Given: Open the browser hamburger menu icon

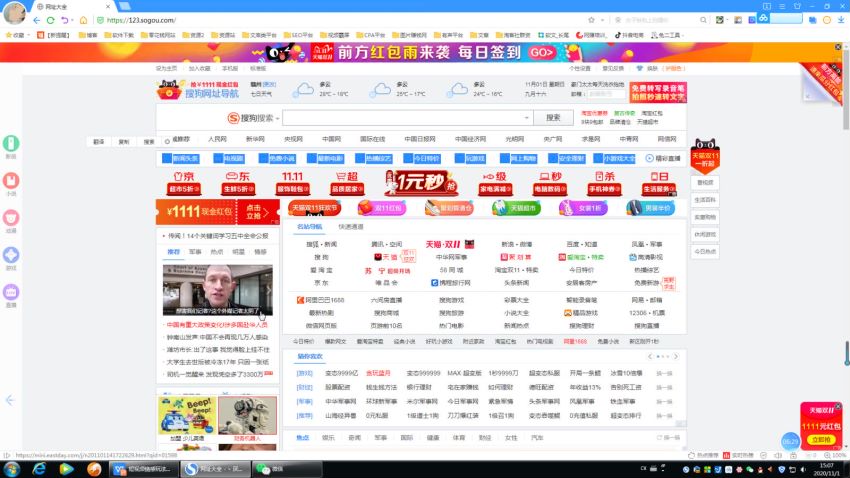Looking at the screenshot, I should click(x=782, y=6).
